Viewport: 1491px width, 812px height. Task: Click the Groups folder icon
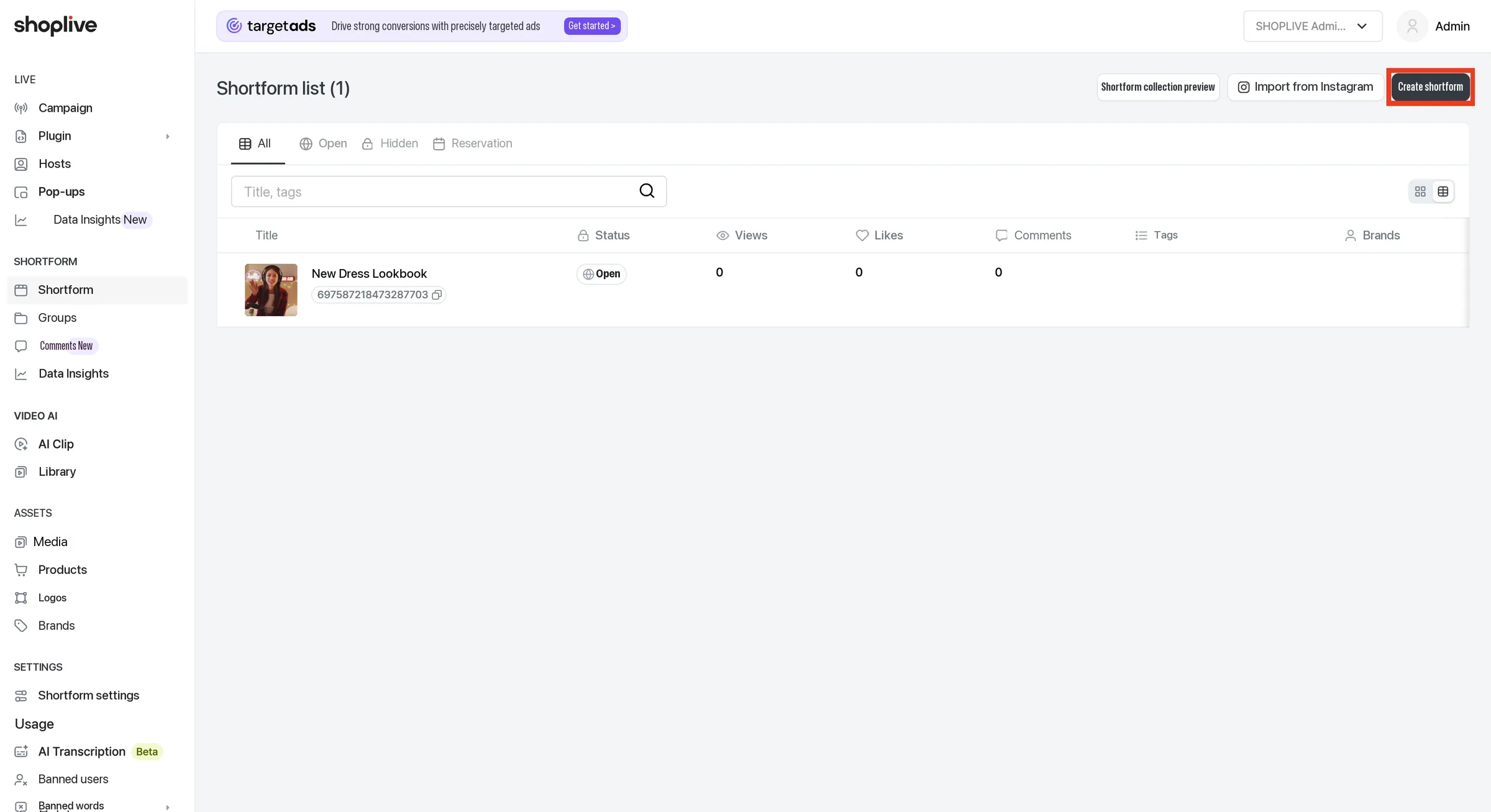point(21,318)
